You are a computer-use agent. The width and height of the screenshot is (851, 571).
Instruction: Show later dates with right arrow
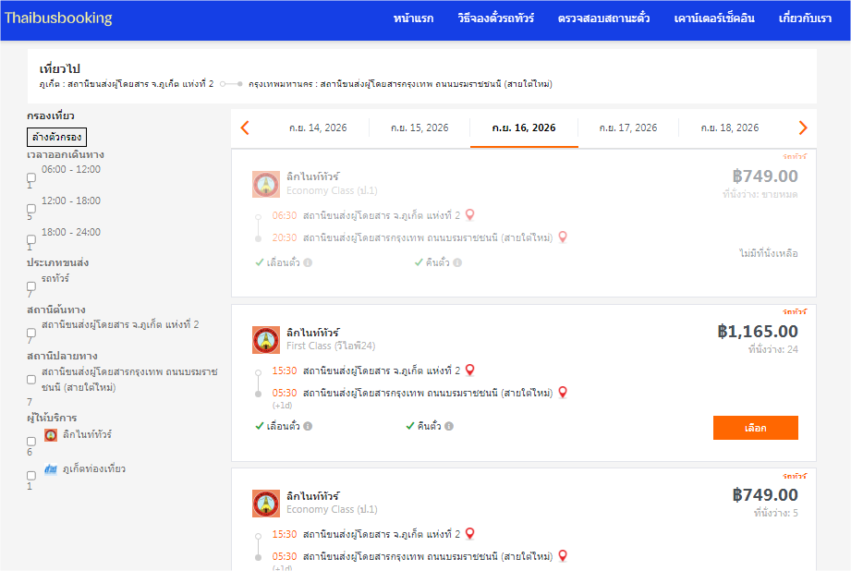[803, 128]
